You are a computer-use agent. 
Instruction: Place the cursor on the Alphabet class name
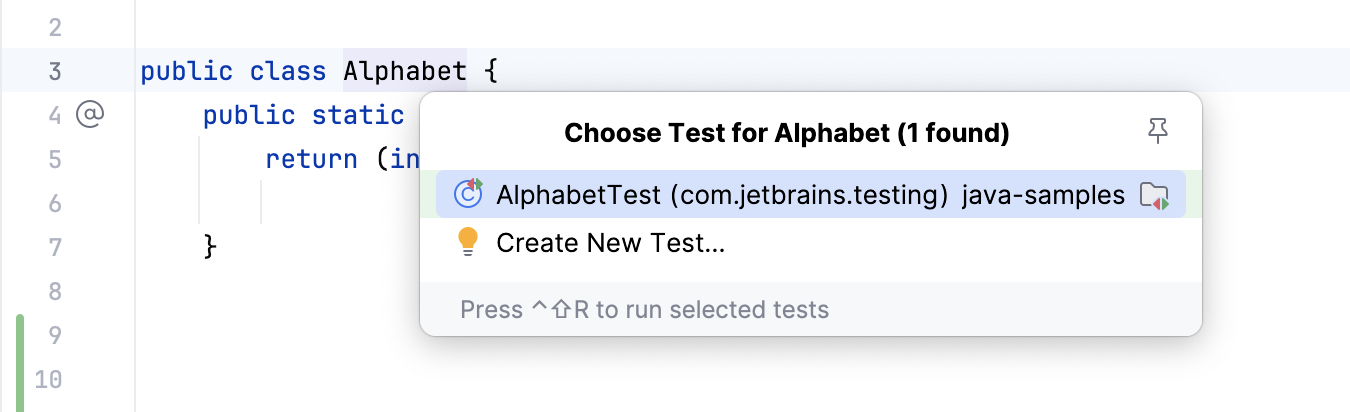click(404, 72)
